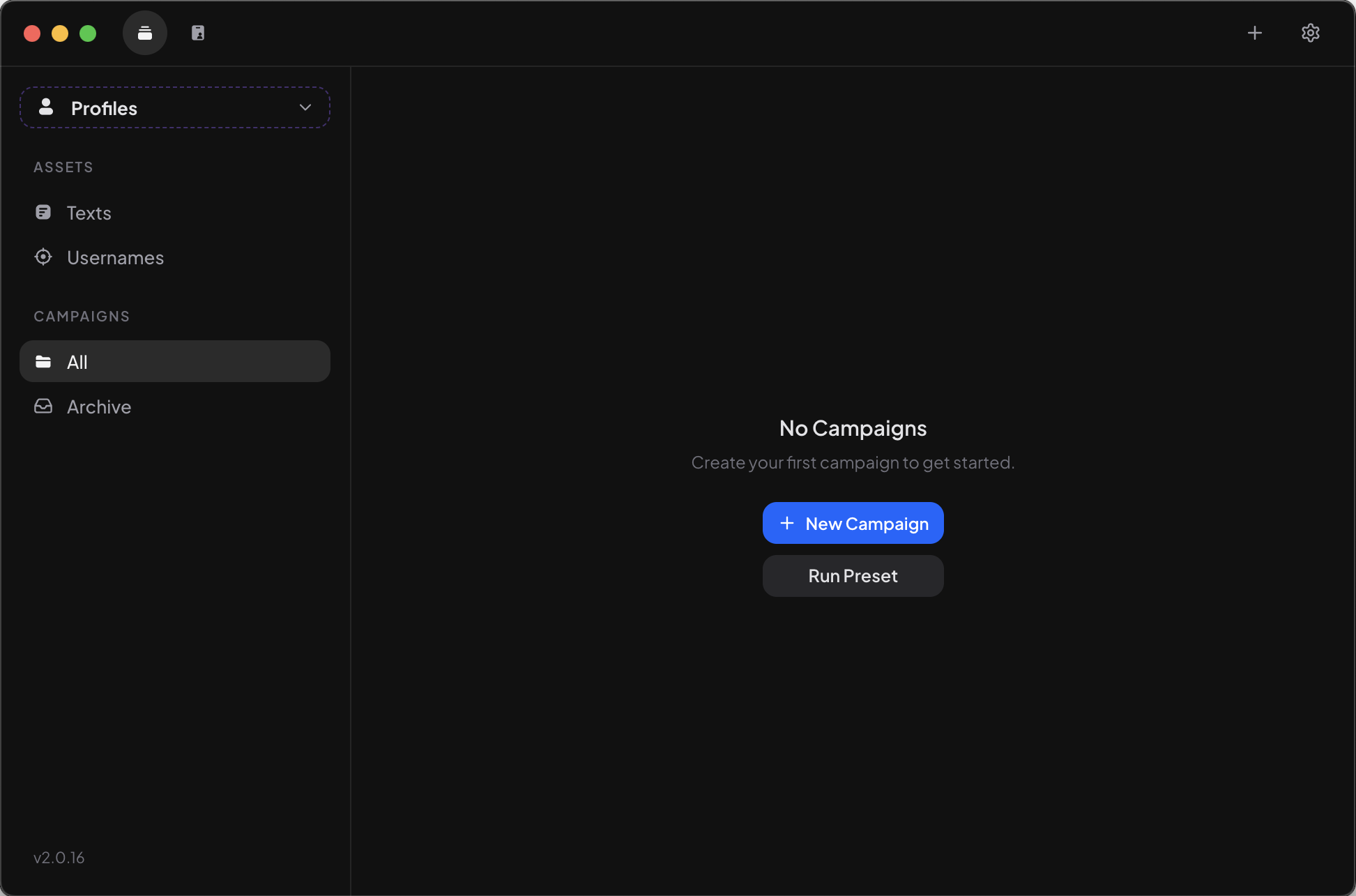Maximize window with green button
This screenshot has width=1356, height=896.
pyautogui.click(x=88, y=33)
